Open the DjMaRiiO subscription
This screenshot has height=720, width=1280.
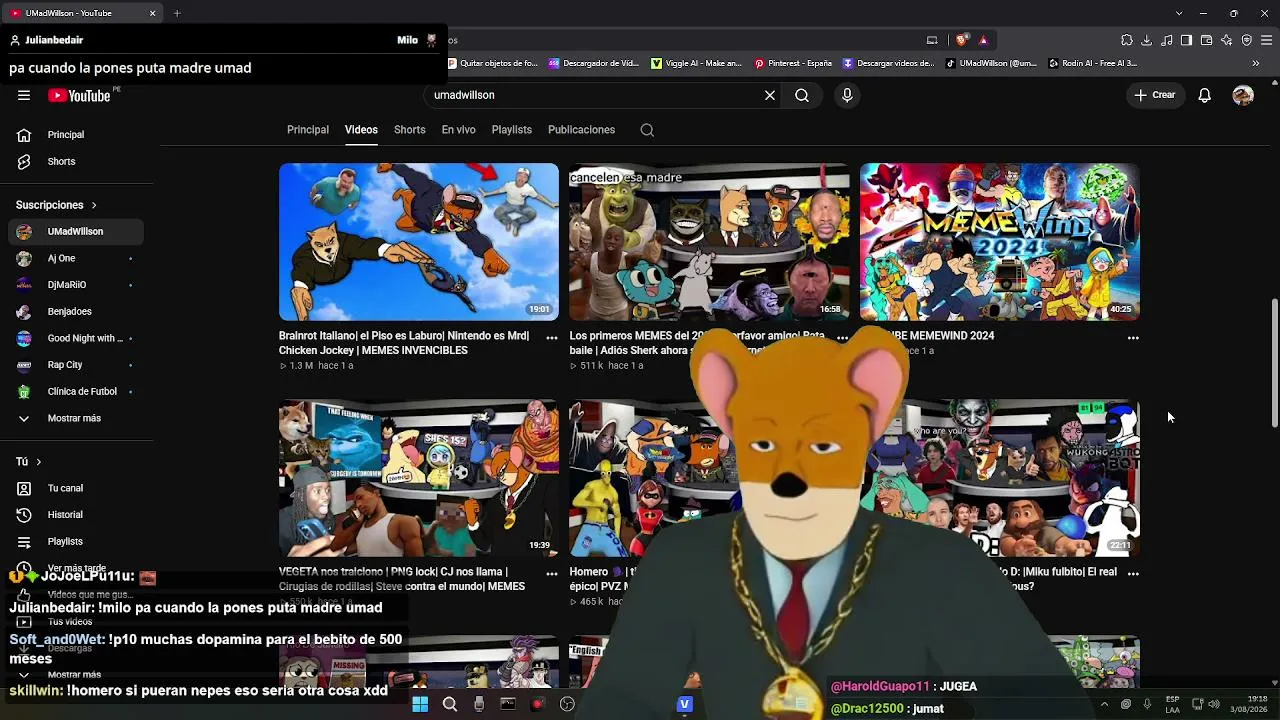75,285
